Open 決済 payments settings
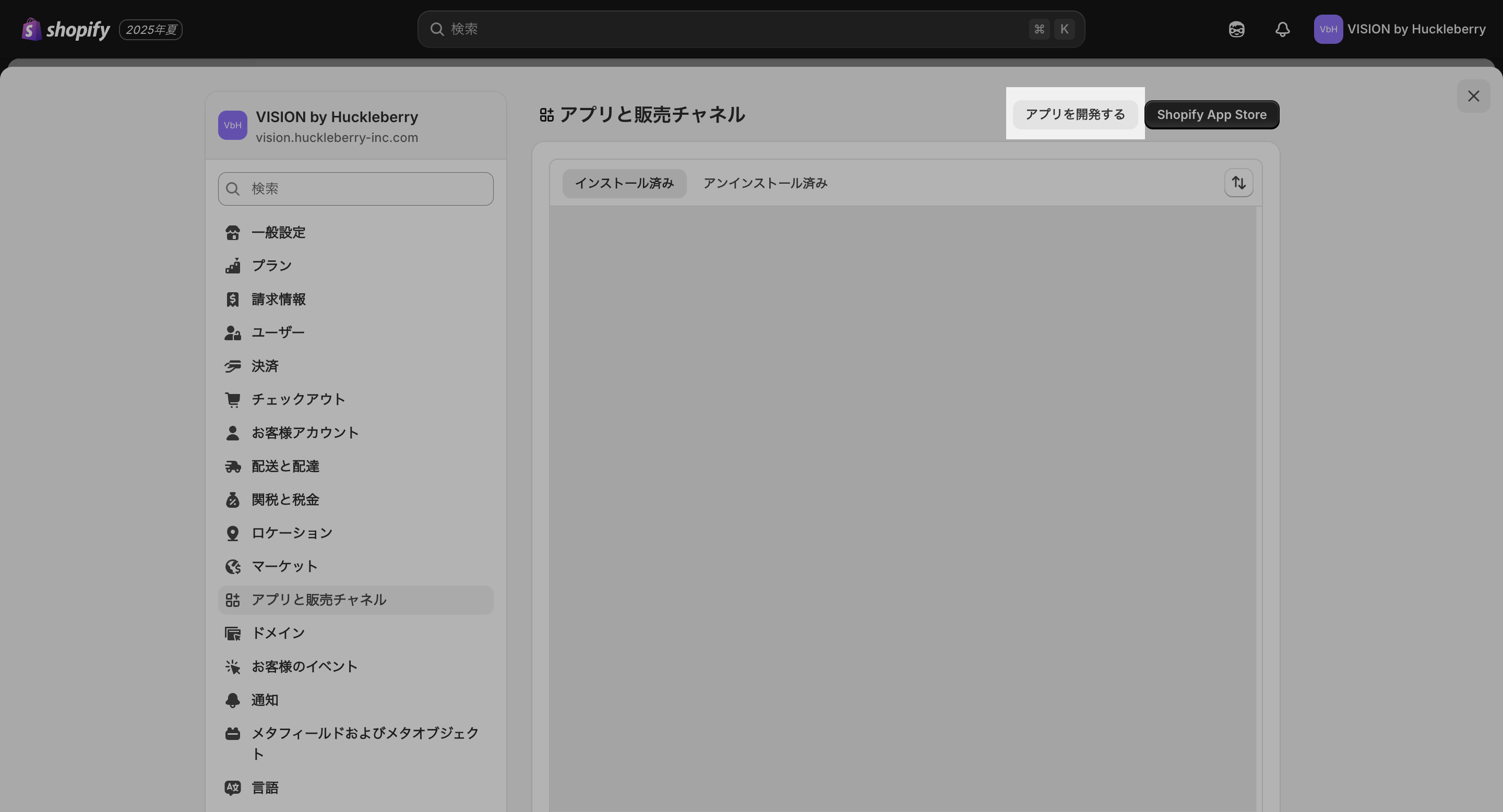 point(265,366)
